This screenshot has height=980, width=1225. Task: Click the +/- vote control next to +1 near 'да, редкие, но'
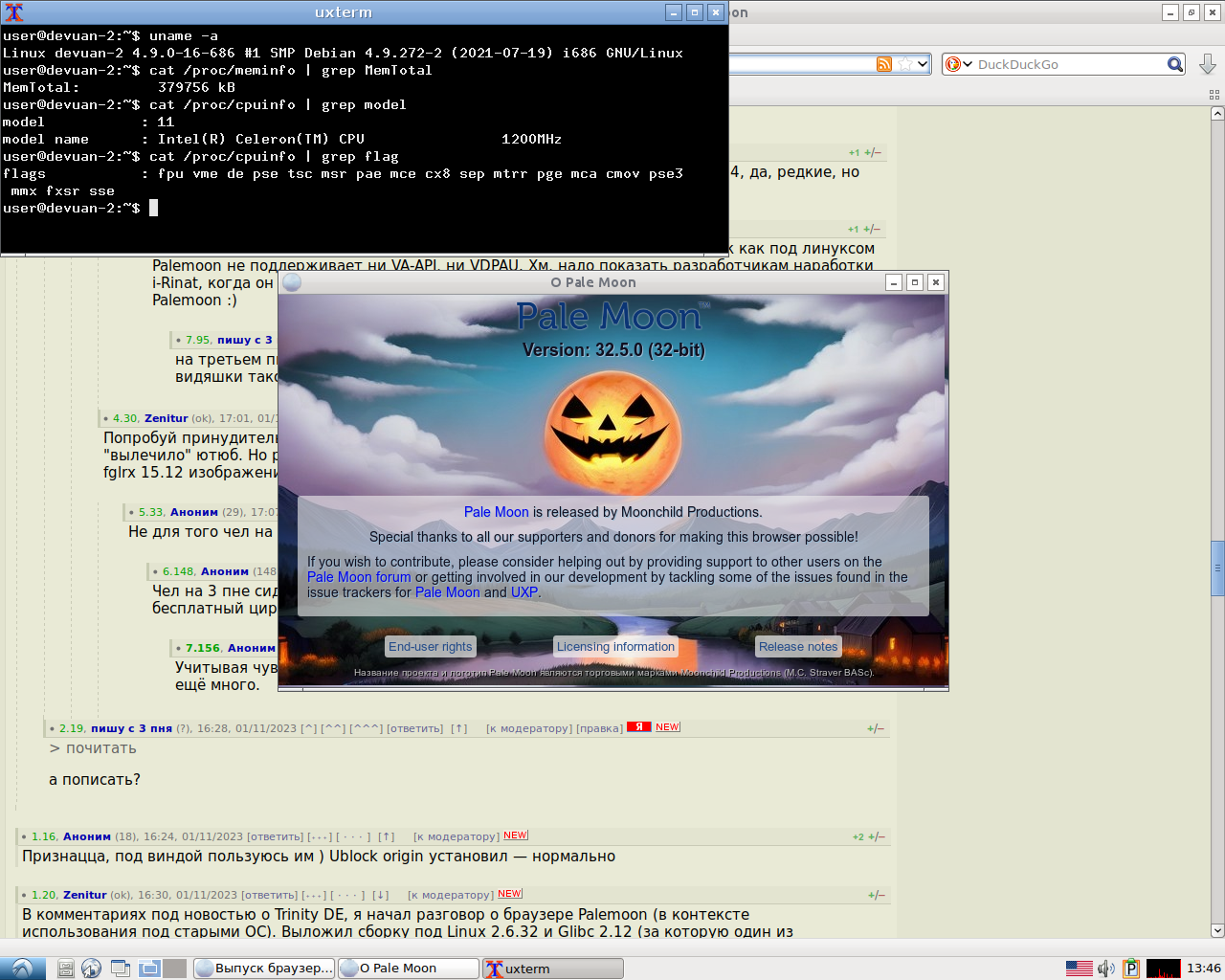pos(873,153)
